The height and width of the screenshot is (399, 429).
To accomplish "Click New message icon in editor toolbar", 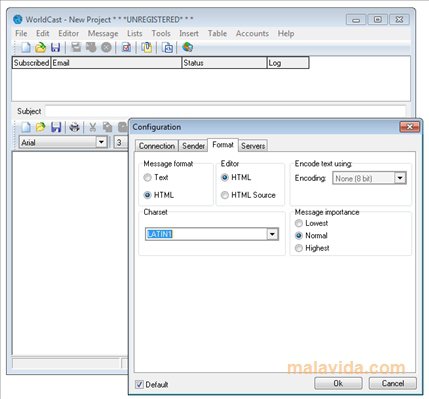I will [26, 127].
